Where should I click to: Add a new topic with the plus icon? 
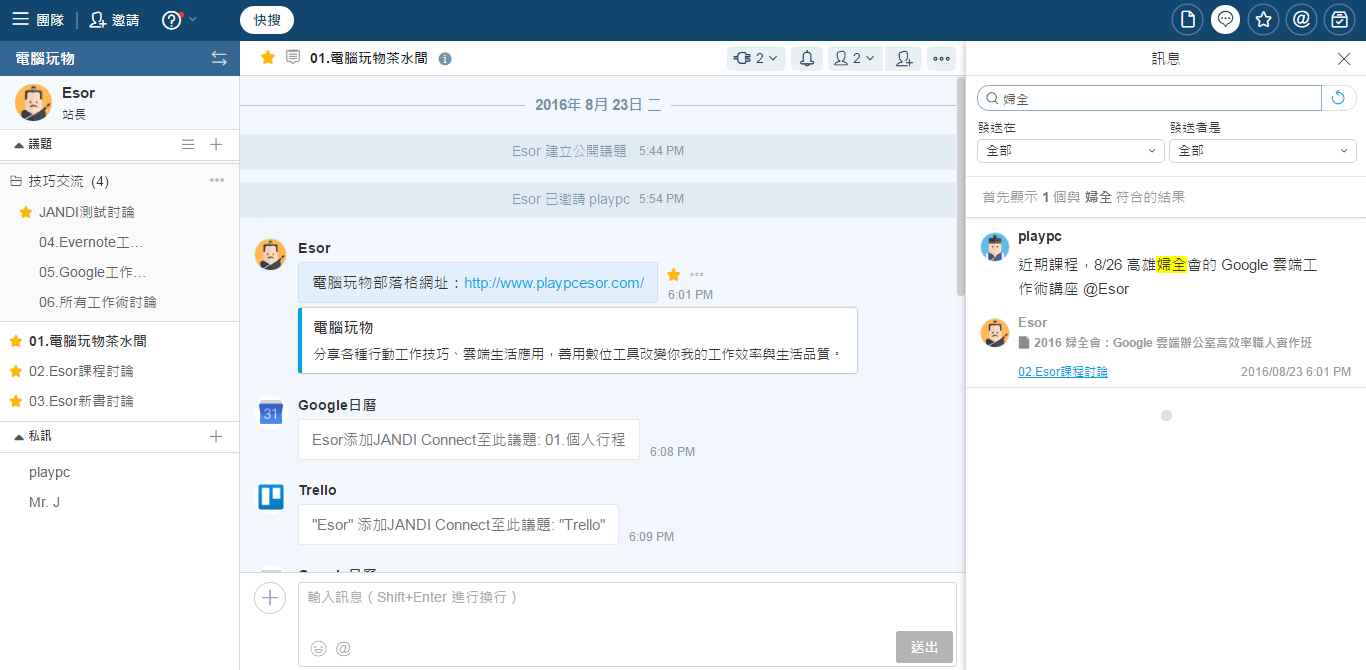coord(216,144)
